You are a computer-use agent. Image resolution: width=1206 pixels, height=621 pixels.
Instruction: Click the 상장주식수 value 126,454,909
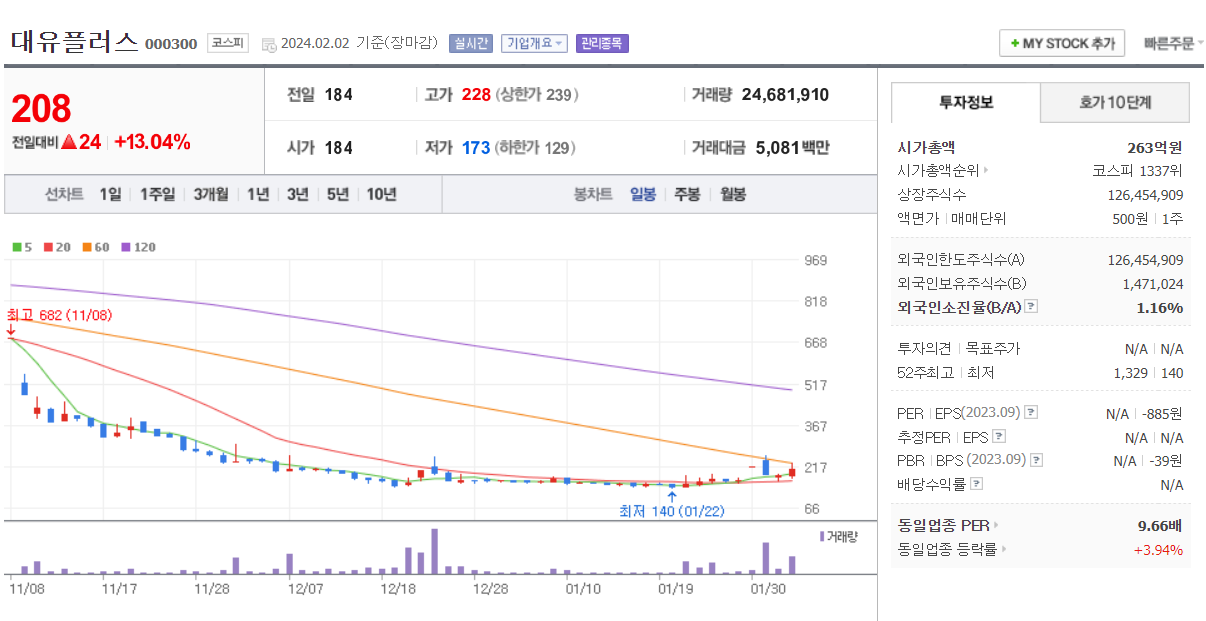(x=1145, y=194)
